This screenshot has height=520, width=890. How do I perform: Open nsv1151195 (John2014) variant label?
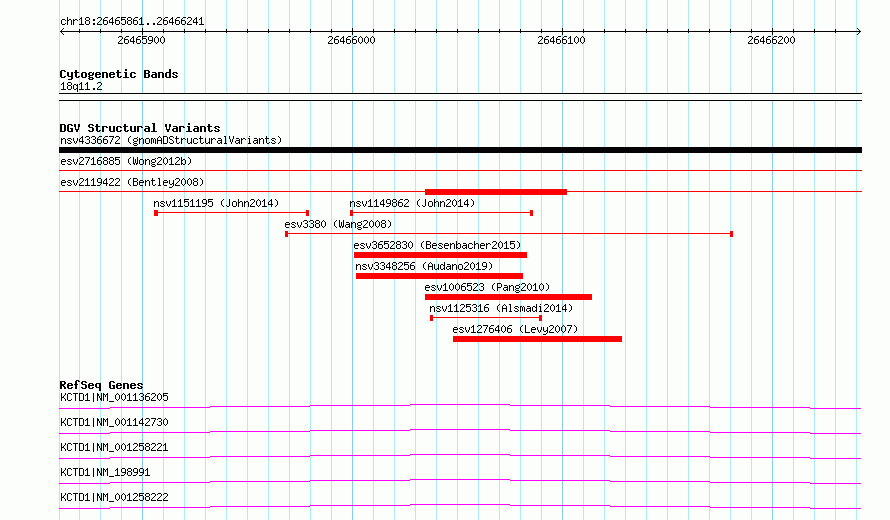pos(216,203)
